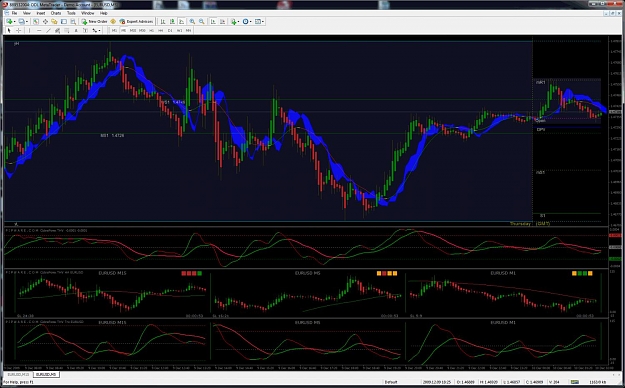
Task: Expand the Templates dropdown arrow
Action: 263,22
